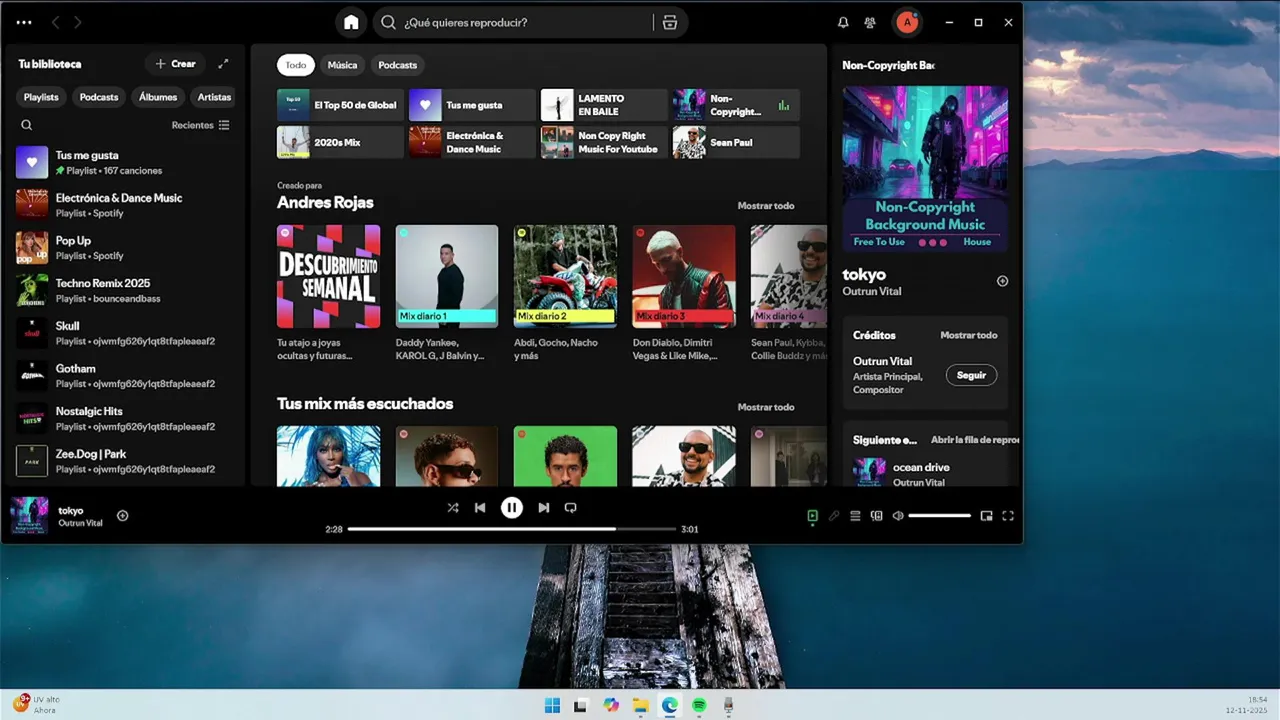Open the Descubrimiento Semanal card
This screenshot has width=1280, height=720.
click(328, 292)
